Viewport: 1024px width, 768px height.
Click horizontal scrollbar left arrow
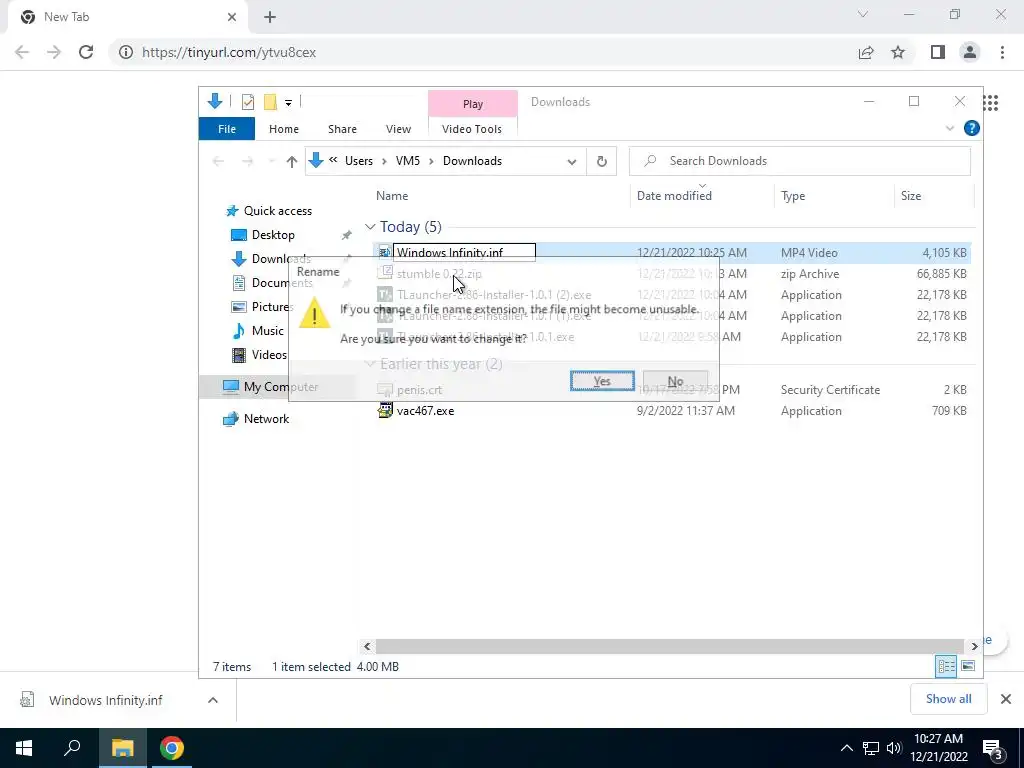pos(367,646)
